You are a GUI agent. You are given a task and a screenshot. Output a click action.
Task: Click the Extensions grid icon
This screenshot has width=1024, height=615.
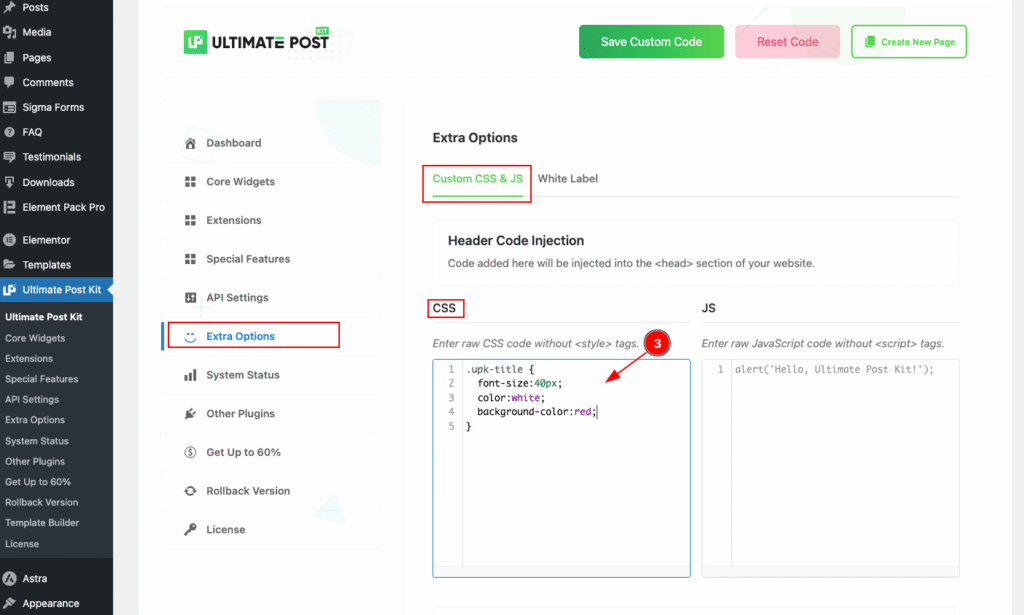pos(190,220)
